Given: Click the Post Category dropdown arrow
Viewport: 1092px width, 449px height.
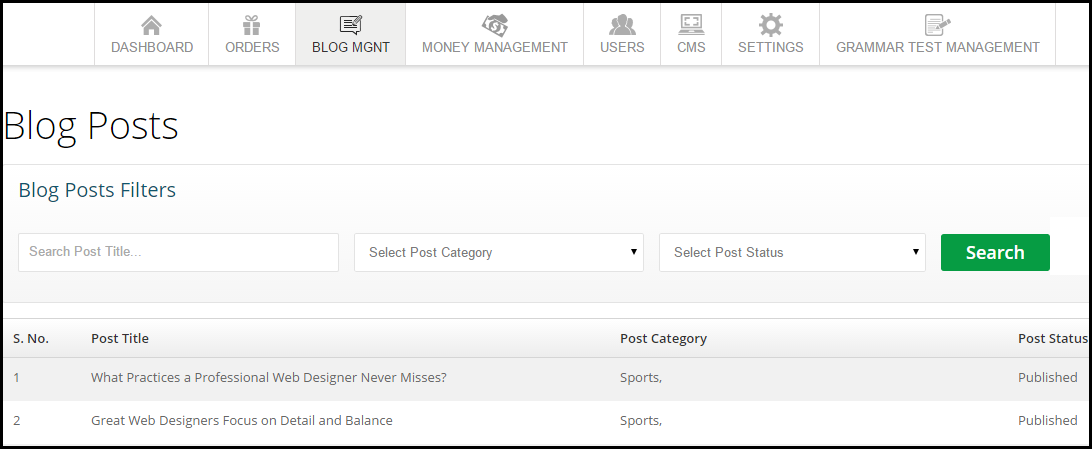Looking at the screenshot, I should [633, 251].
